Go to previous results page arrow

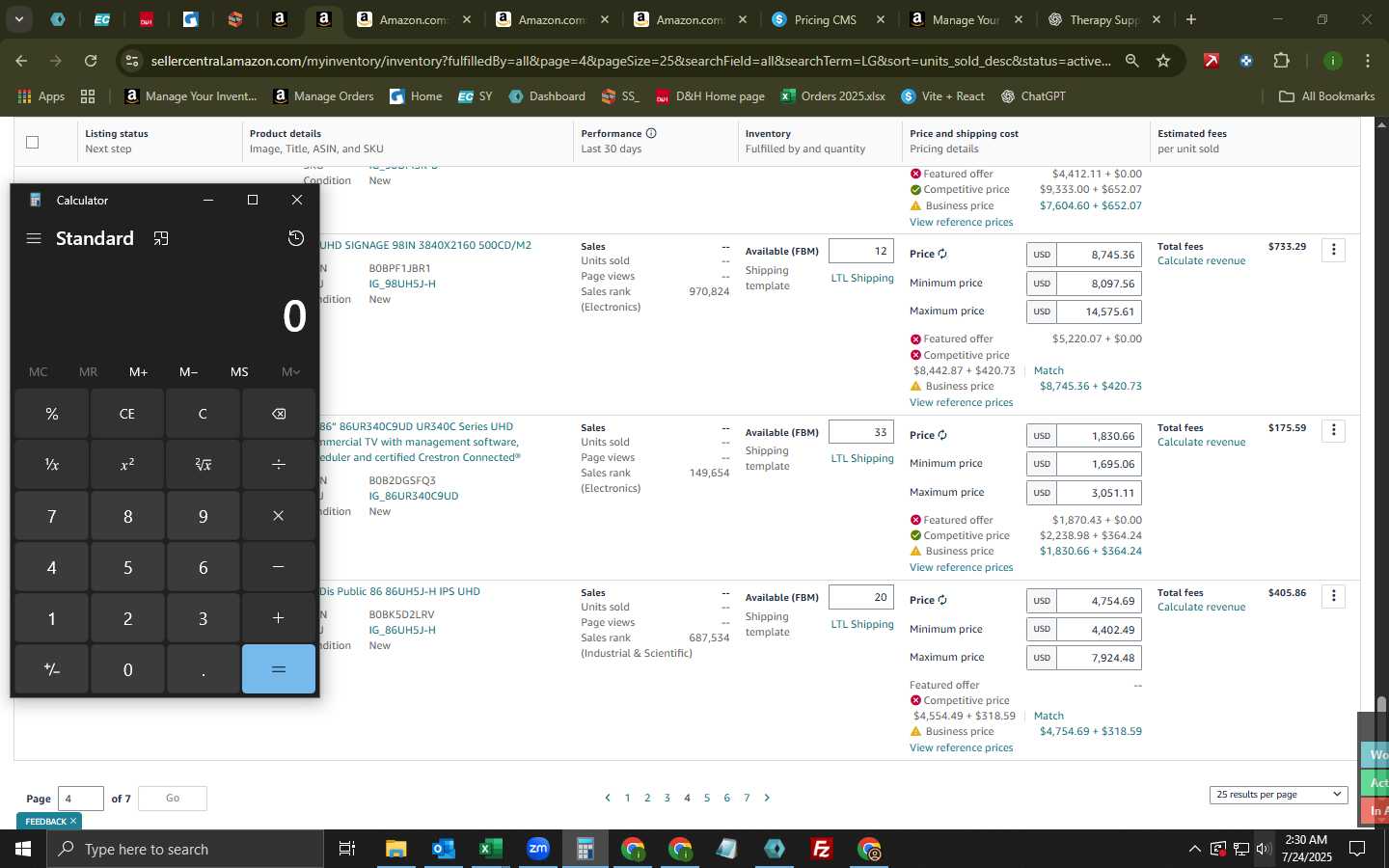607,798
